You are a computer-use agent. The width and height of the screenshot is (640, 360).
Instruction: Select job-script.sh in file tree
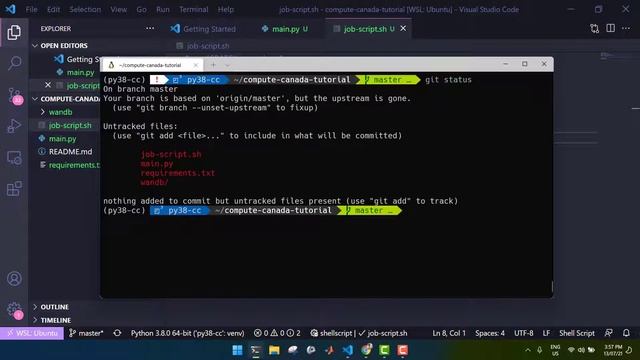coord(70,125)
